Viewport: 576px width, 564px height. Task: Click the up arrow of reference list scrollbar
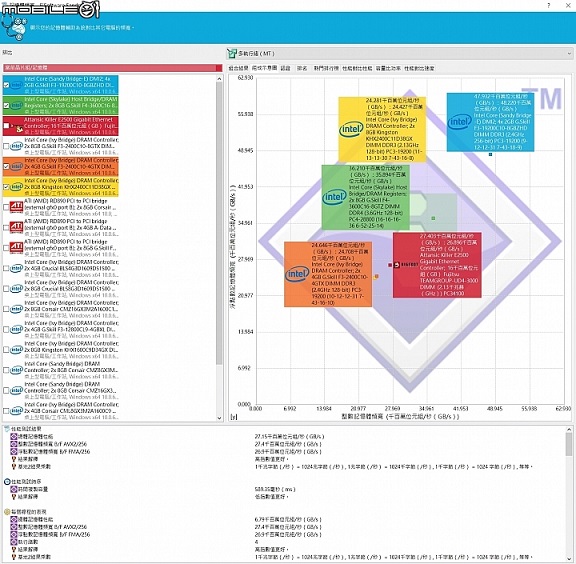pyautogui.click(x=219, y=79)
